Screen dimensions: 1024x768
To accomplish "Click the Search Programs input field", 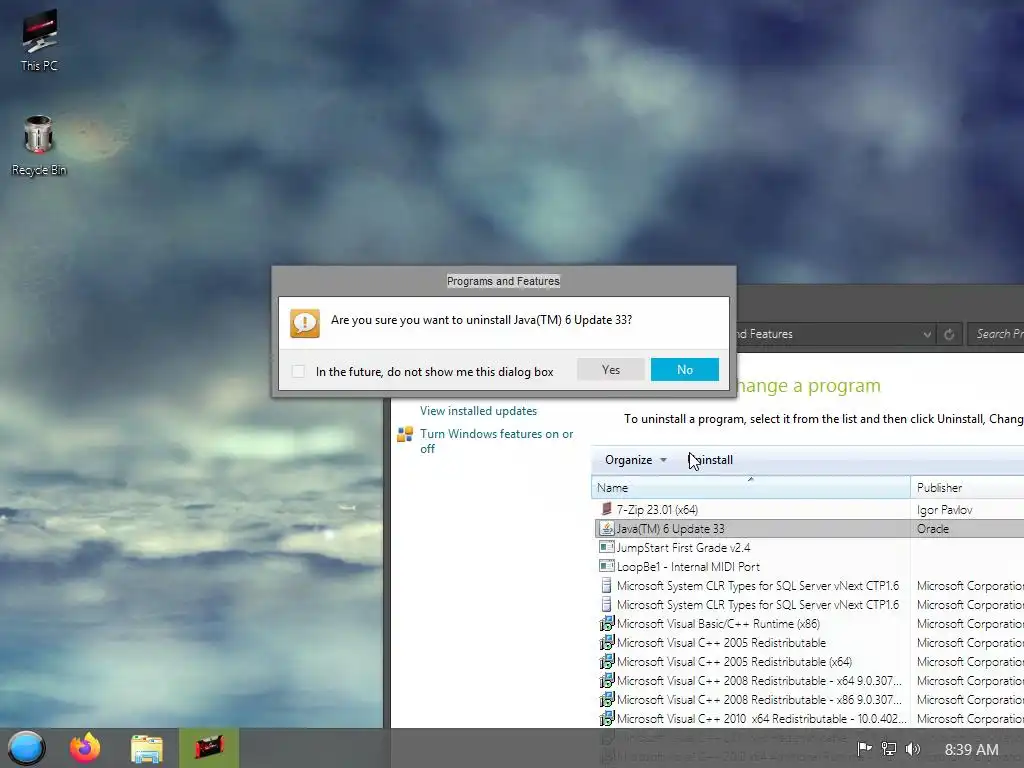I will tap(996, 334).
